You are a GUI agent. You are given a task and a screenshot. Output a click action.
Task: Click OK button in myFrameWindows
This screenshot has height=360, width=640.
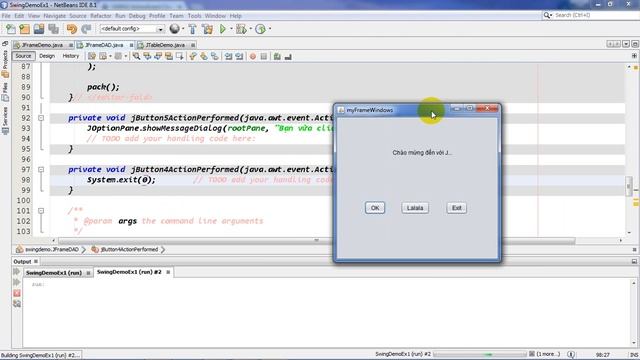pos(375,208)
